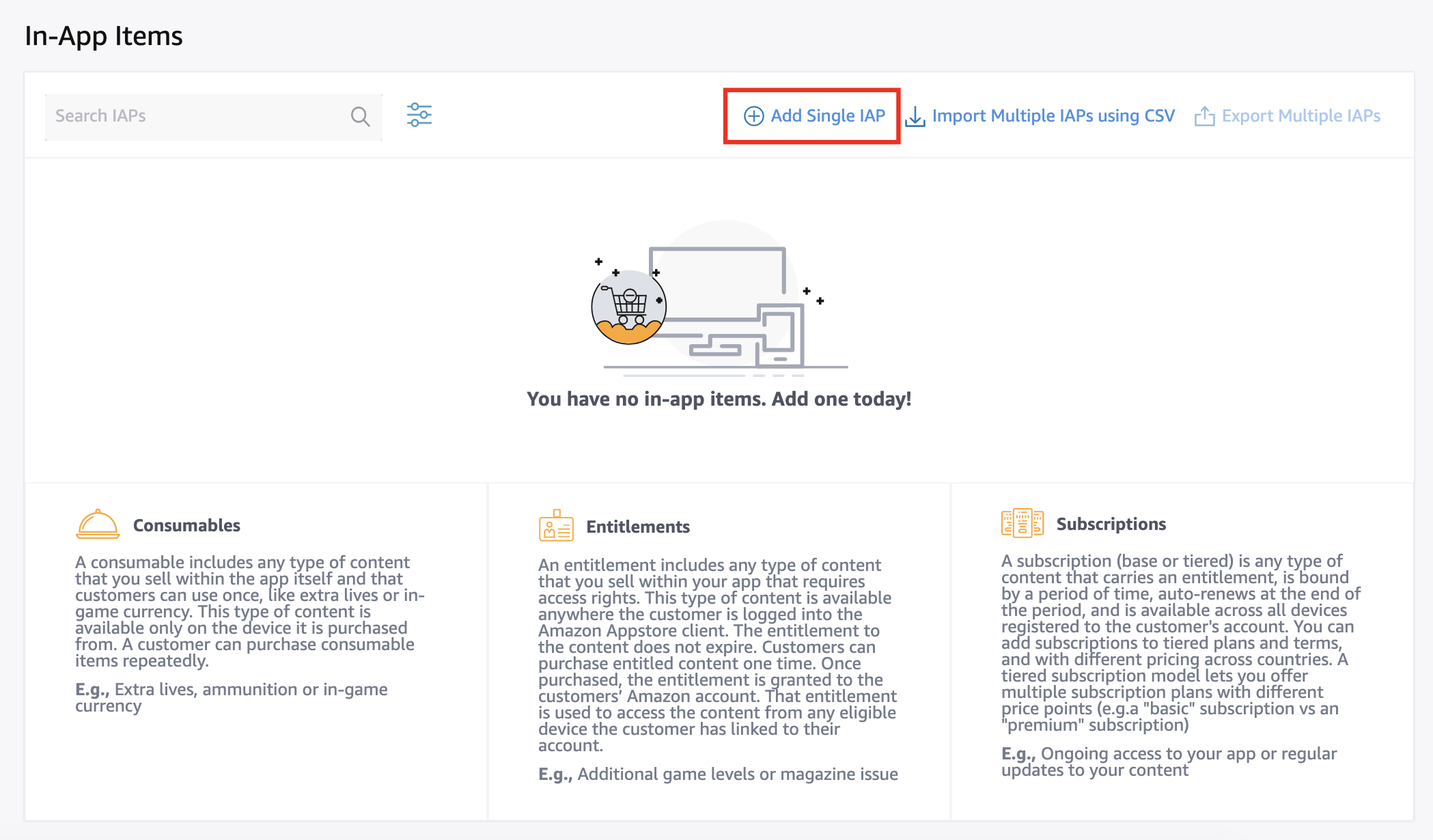Viewport: 1433px width, 840px height.
Task: Click the Add Single IAP link
Action: click(x=827, y=116)
